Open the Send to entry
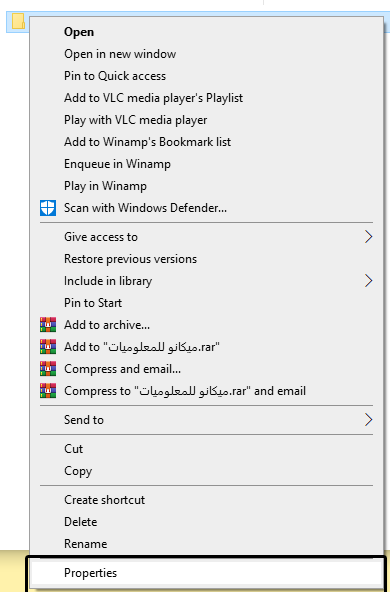The height and width of the screenshot is (592, 390). pos(207,419)
